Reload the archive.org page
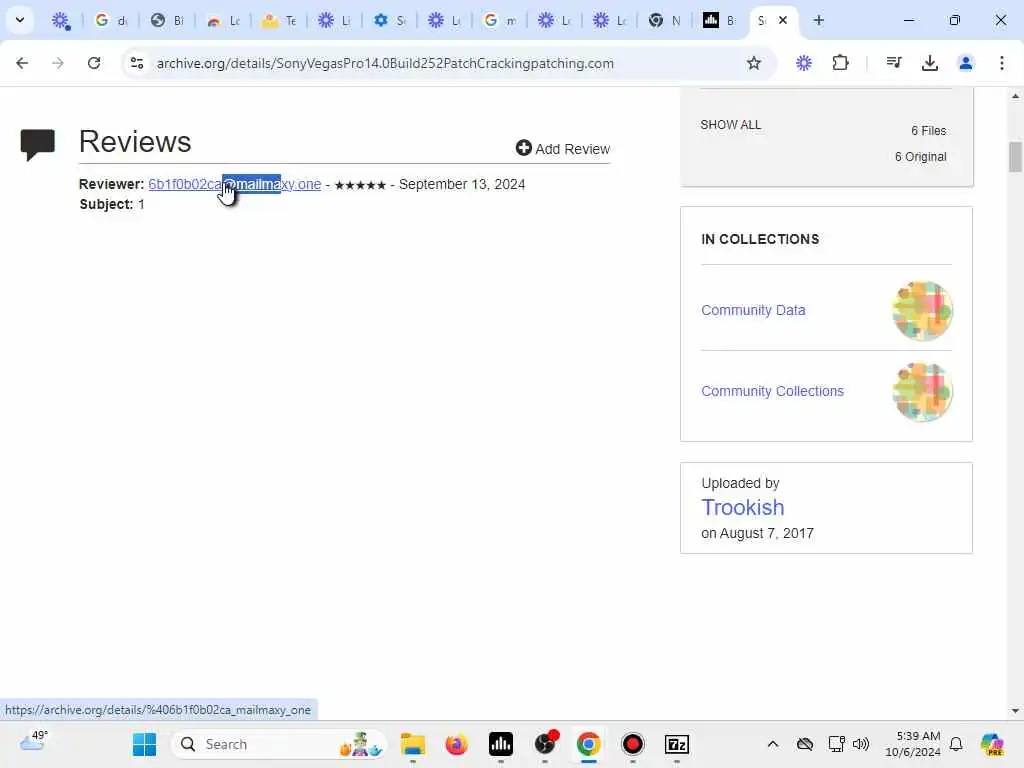 [x=94, y=63]
